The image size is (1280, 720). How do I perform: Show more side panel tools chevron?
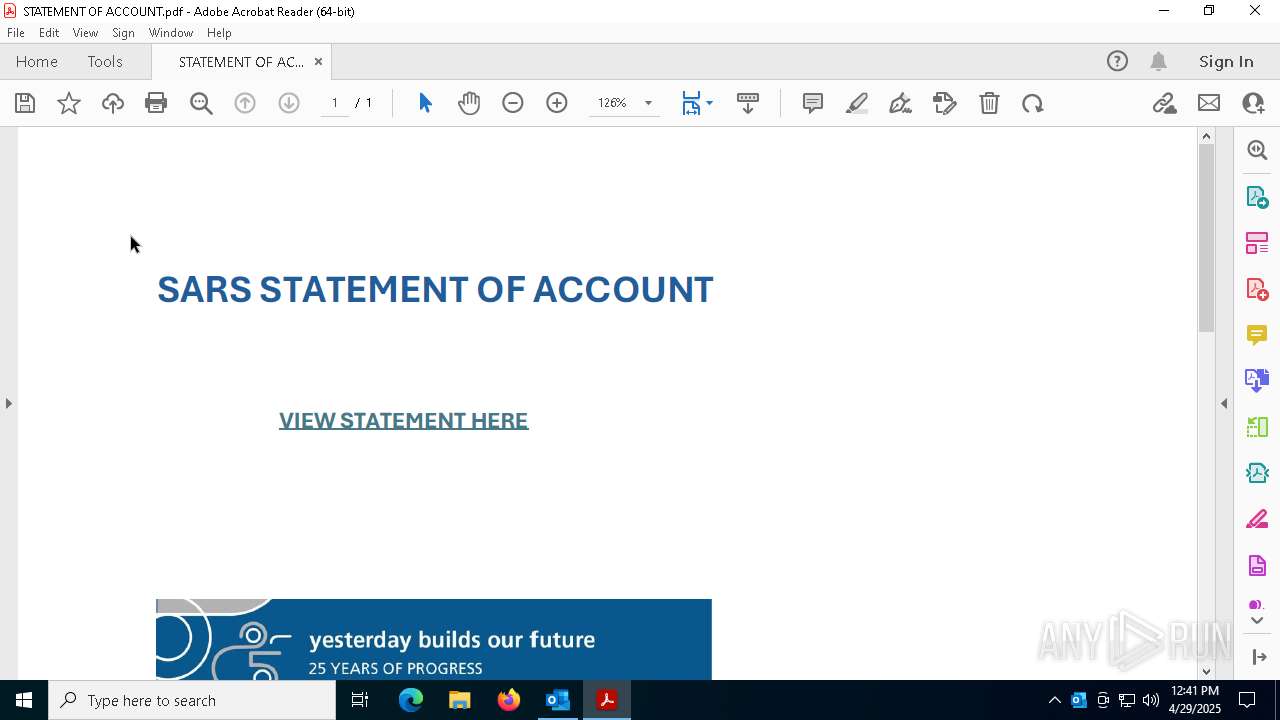click(x=1257, y=620)
